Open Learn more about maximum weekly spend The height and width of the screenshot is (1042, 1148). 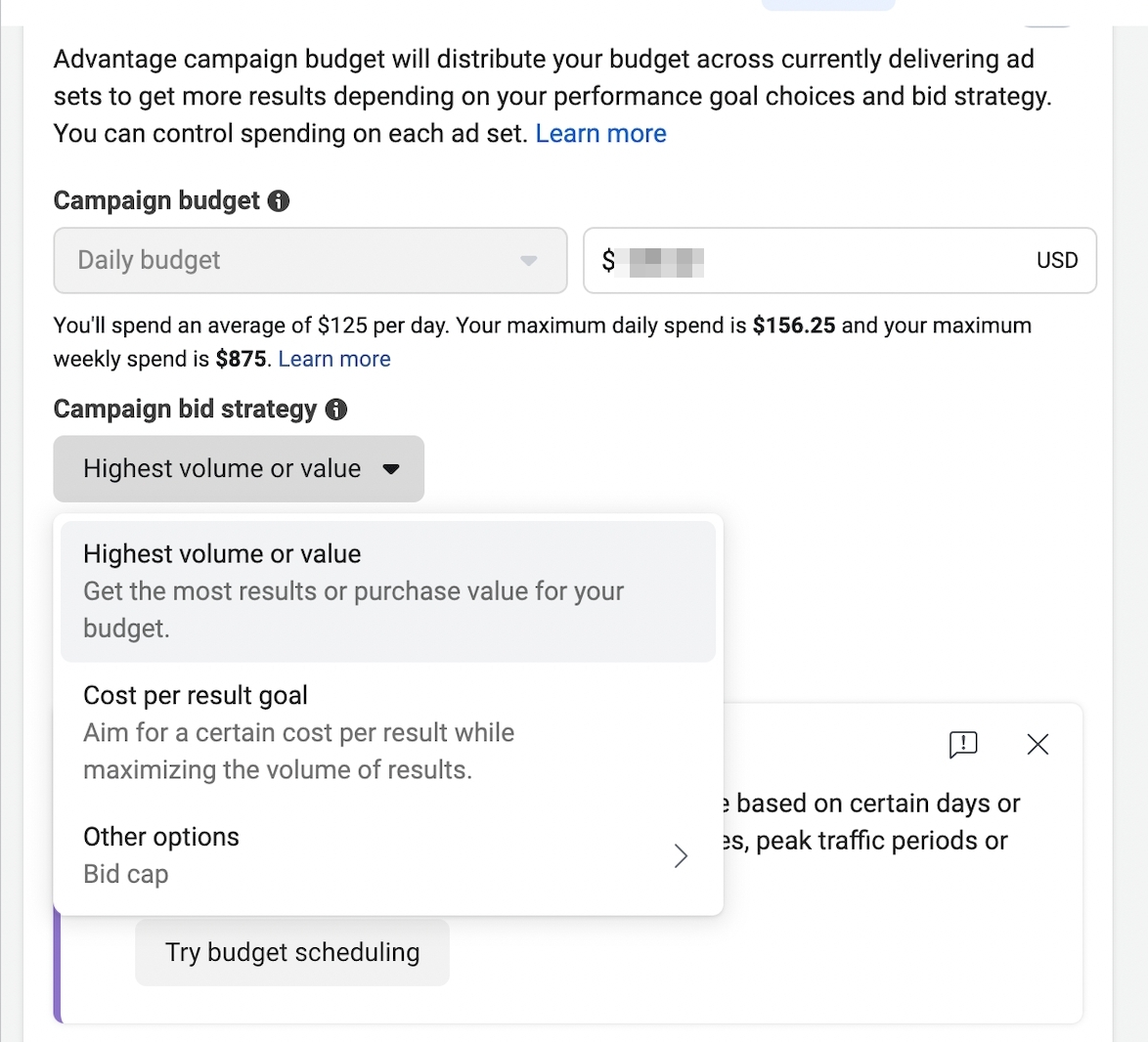tap(333, 359)
